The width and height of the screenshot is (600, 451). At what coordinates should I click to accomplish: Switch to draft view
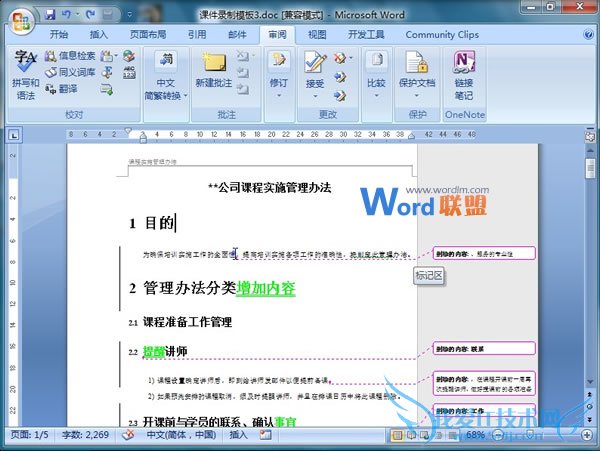pos(452,435)
